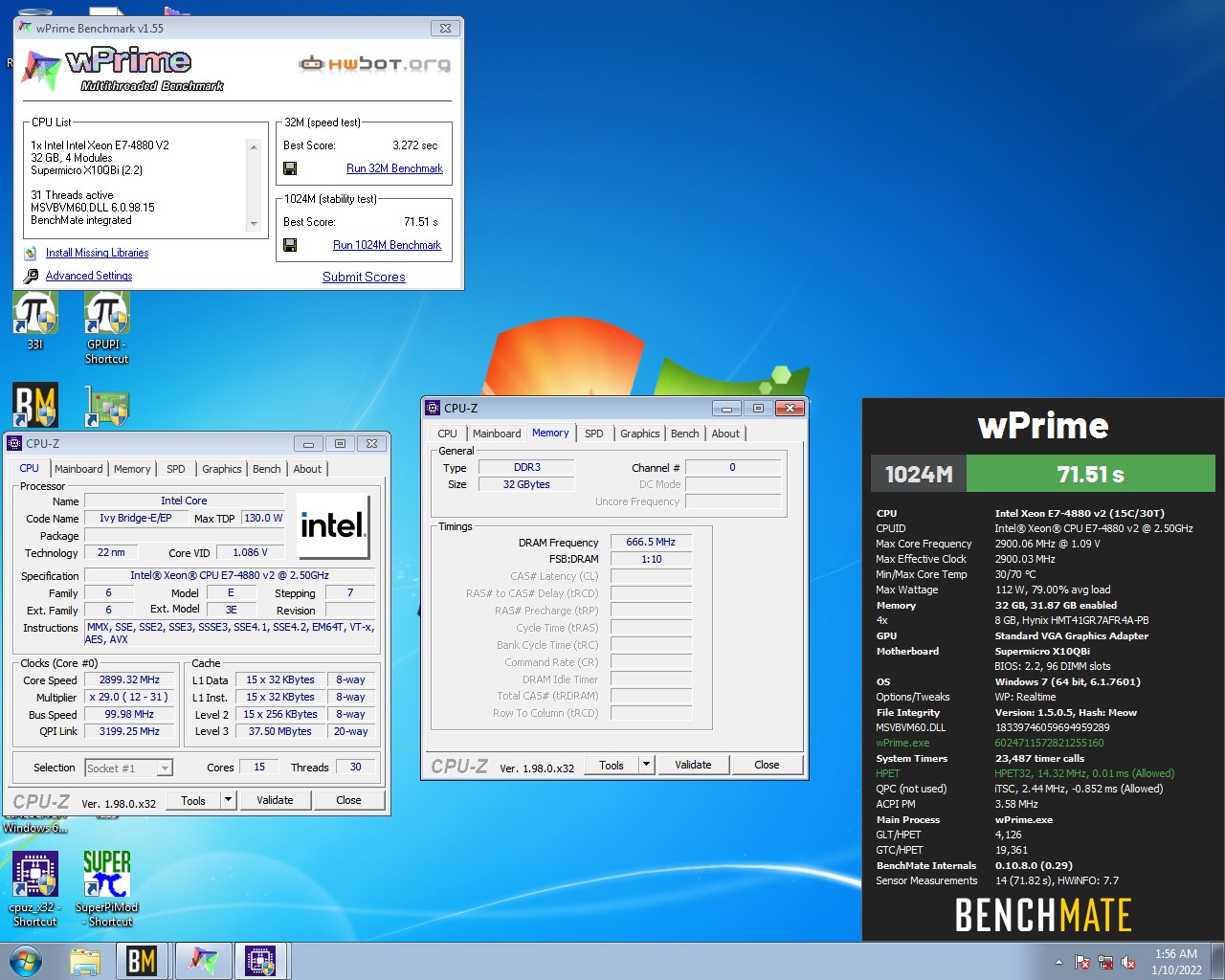This screenshot has width=1225, height=980.
Task: Click Tools button in Memory CPU-Z window
Action: 612,765
